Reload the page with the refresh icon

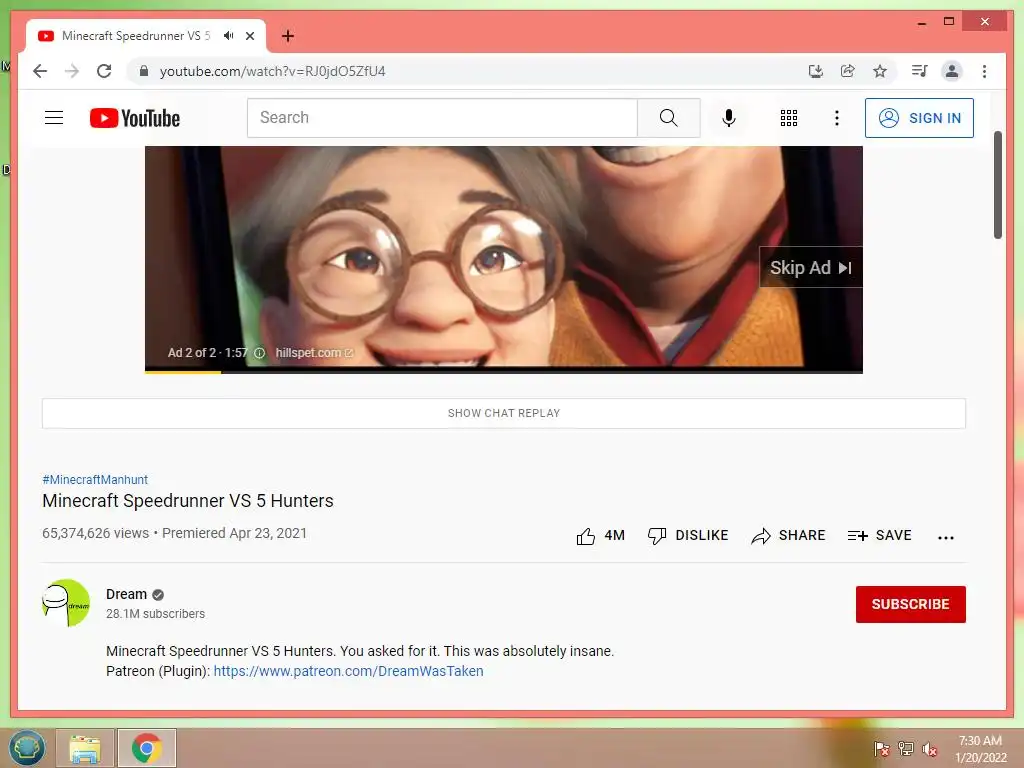(104, 71)
